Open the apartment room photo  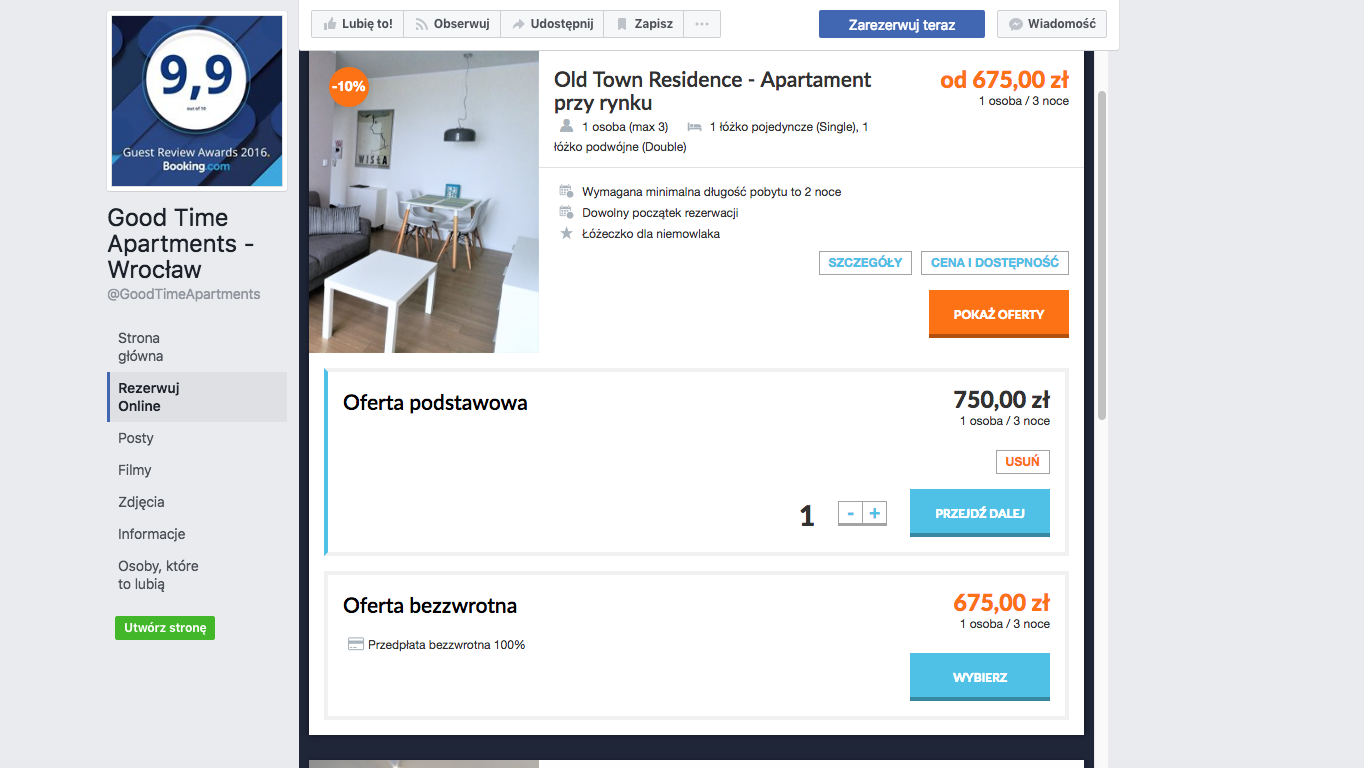[x=424, y=202]
